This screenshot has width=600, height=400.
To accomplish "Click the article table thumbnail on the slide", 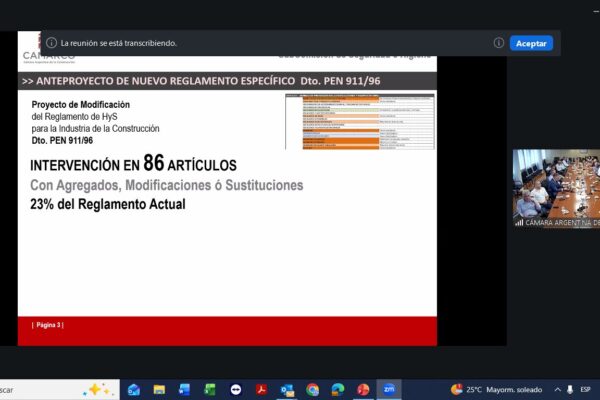I will pos(360,121).
